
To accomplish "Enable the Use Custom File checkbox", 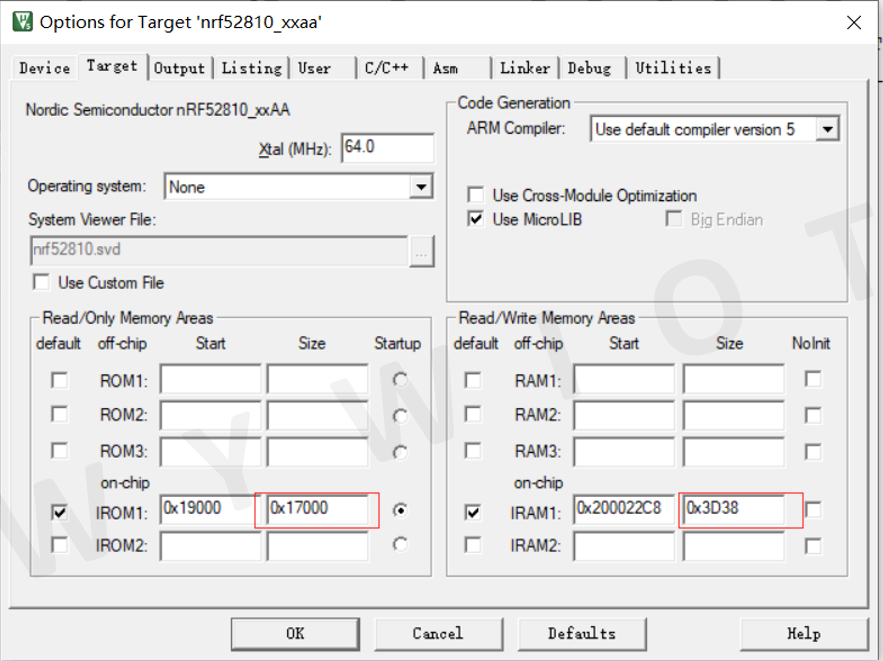I will (x=41, y=282).
